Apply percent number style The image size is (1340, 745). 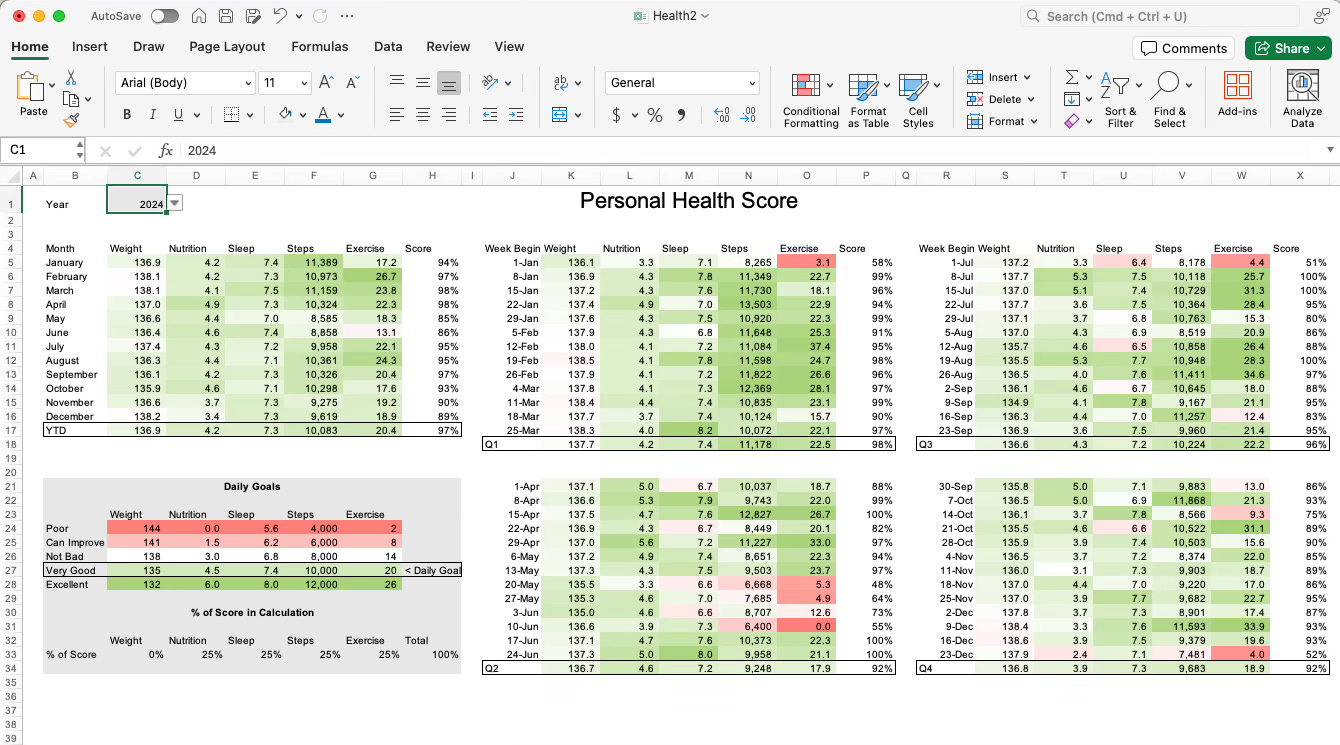tap(655, 115)
